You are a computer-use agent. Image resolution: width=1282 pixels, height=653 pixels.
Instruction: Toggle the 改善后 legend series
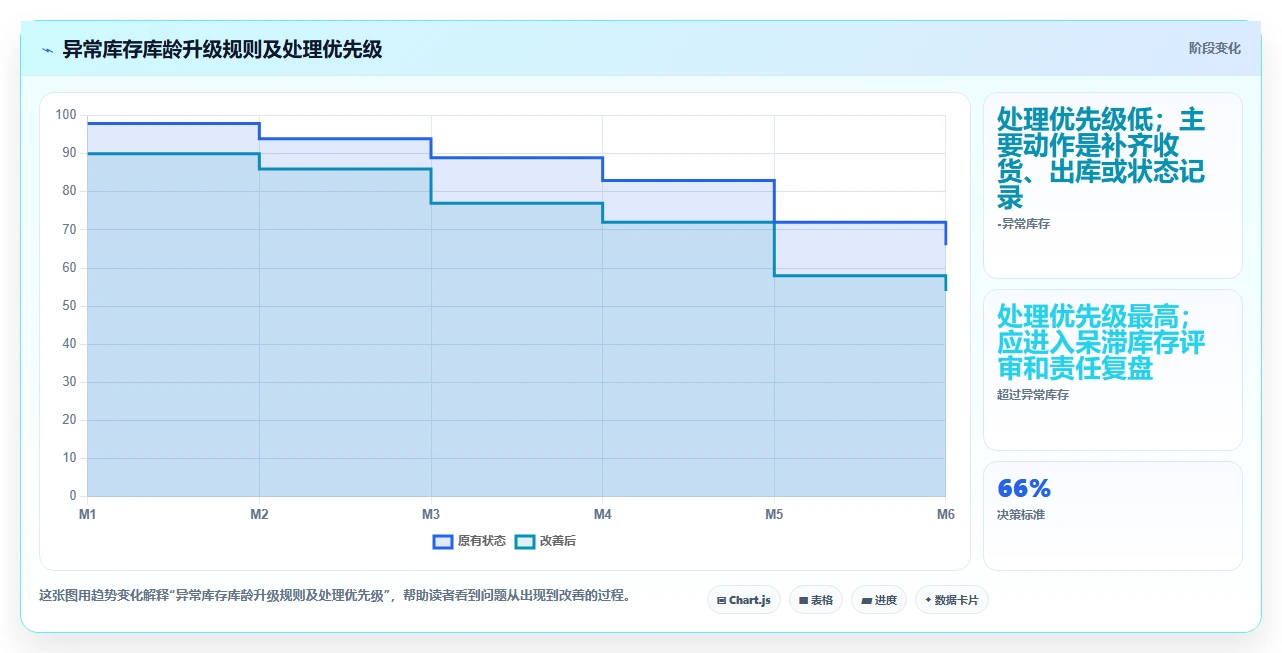pos(545,541)
